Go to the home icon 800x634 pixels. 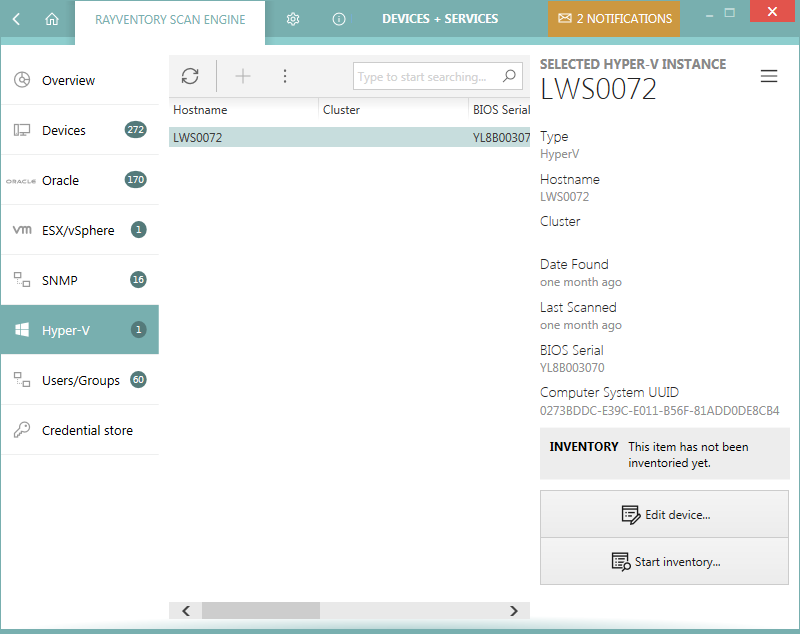52,19
